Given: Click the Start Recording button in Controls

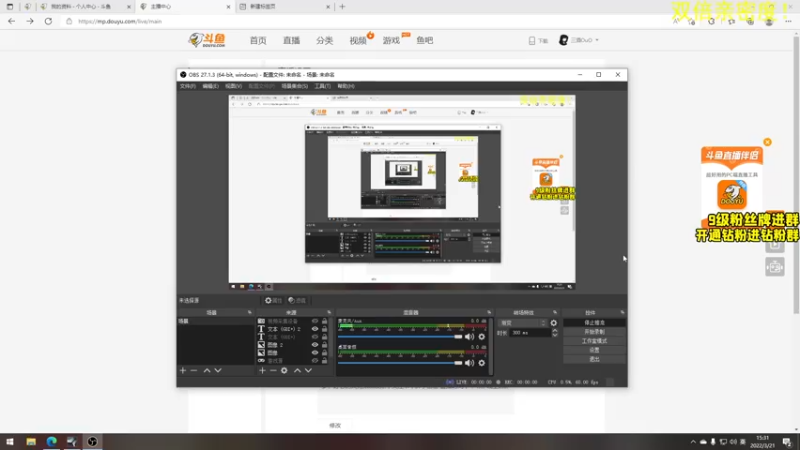Looking at the screenshot, I should pyautogui.click(x=594, y=332).
